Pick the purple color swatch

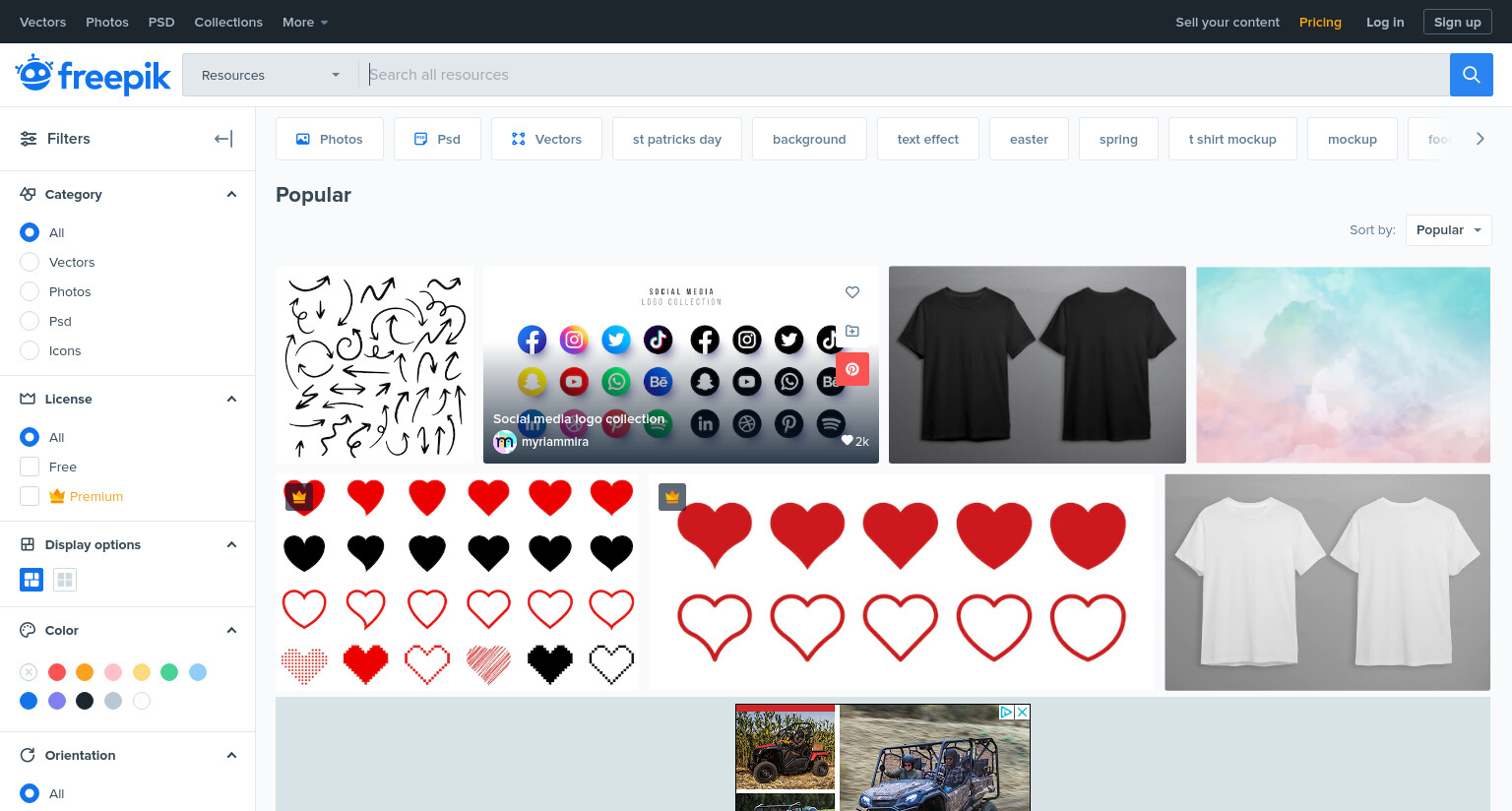[57, 701]
